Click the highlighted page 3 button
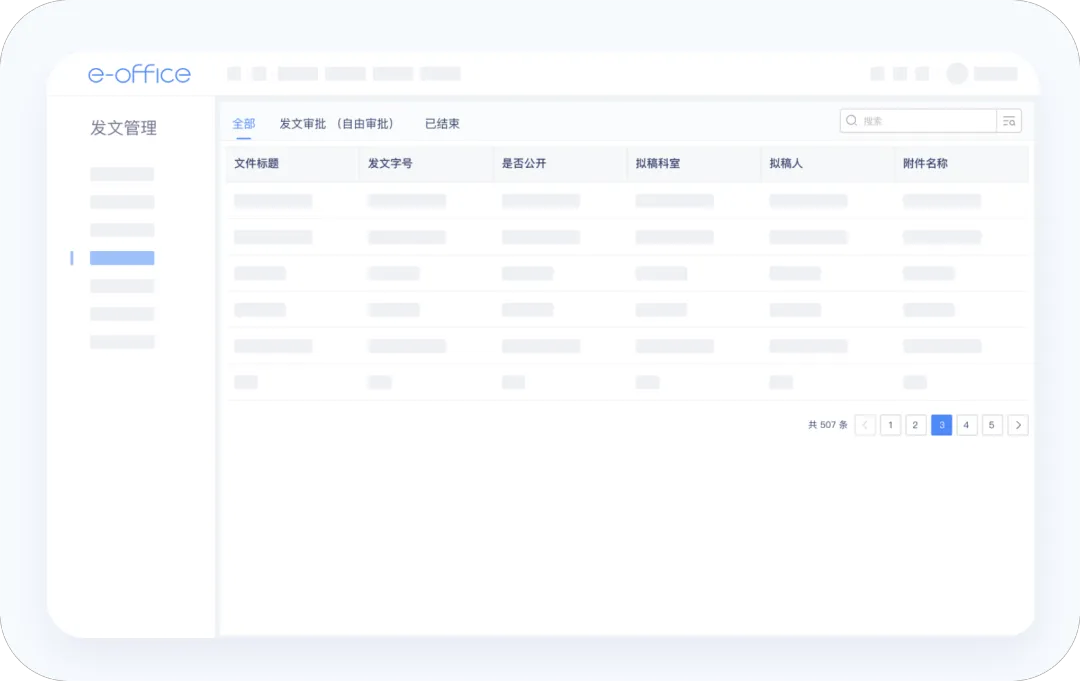The width and height of the screenshot is (1080, 681). click(941, 425)
